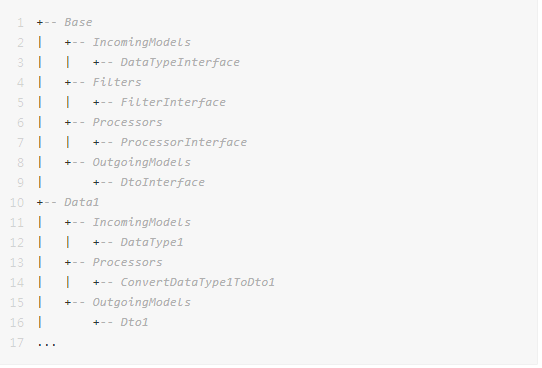Select the Data1 folder name
Viewport: 542px width, 368px height.
(x=82, y=202)
